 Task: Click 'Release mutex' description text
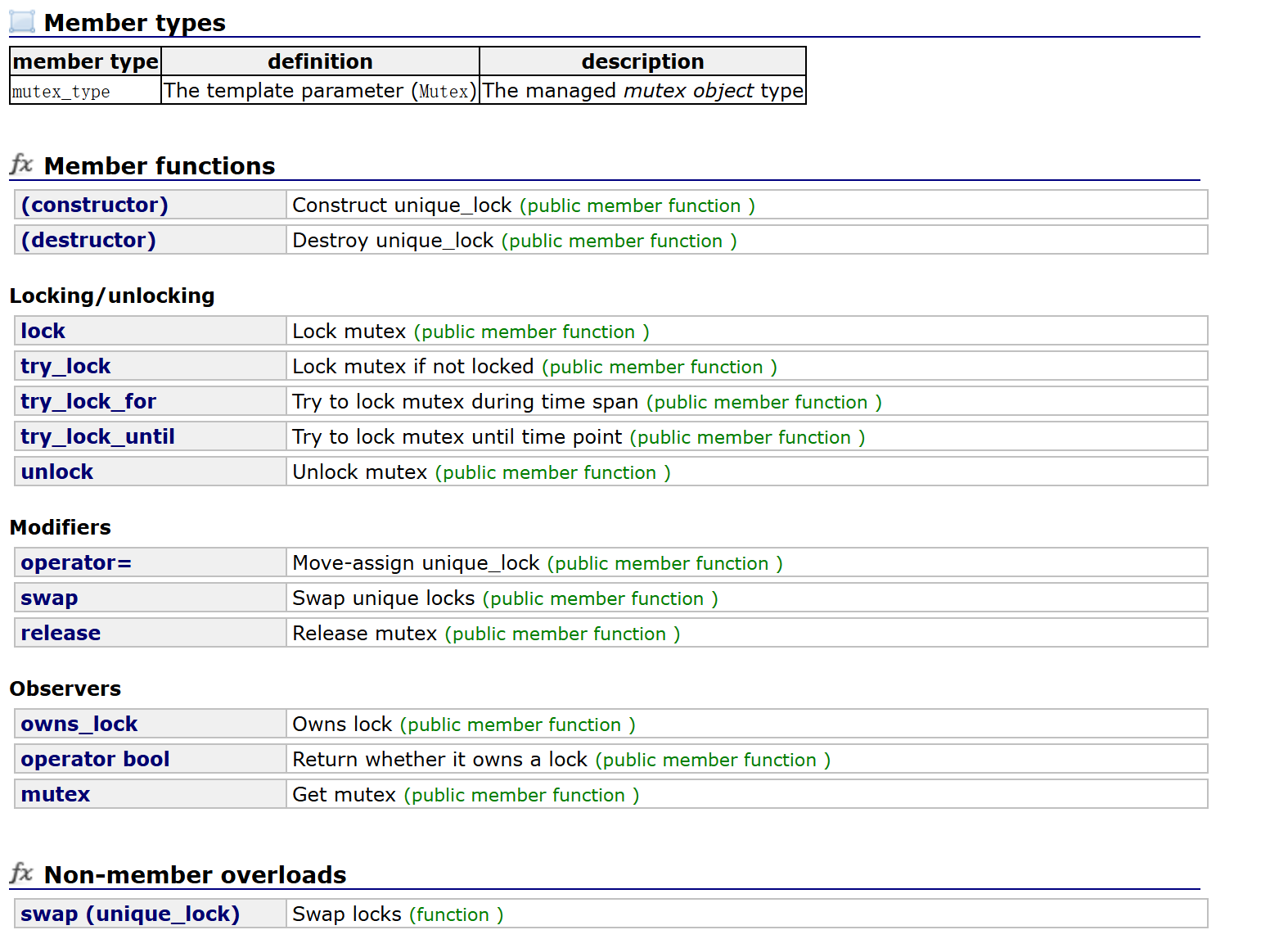point(365,633)
